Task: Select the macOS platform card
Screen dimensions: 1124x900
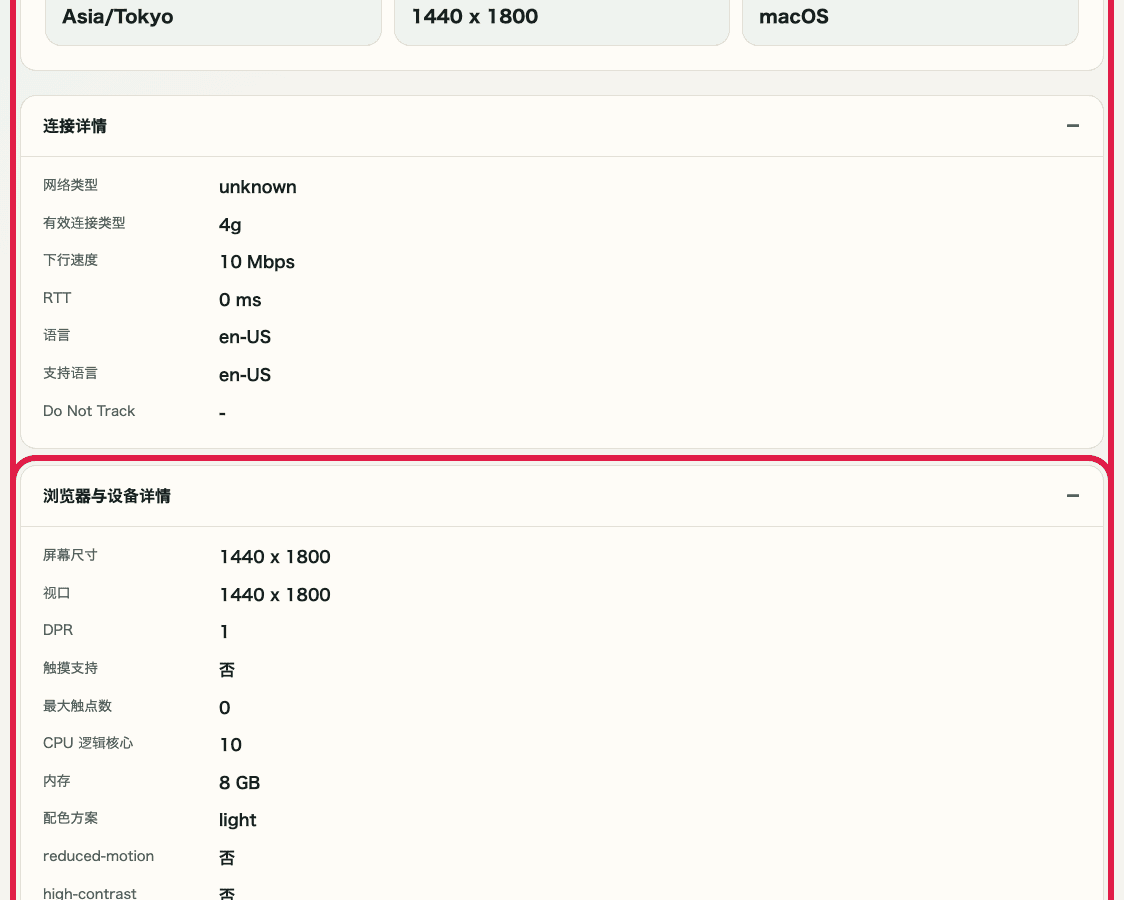Action: click(909, 17)
